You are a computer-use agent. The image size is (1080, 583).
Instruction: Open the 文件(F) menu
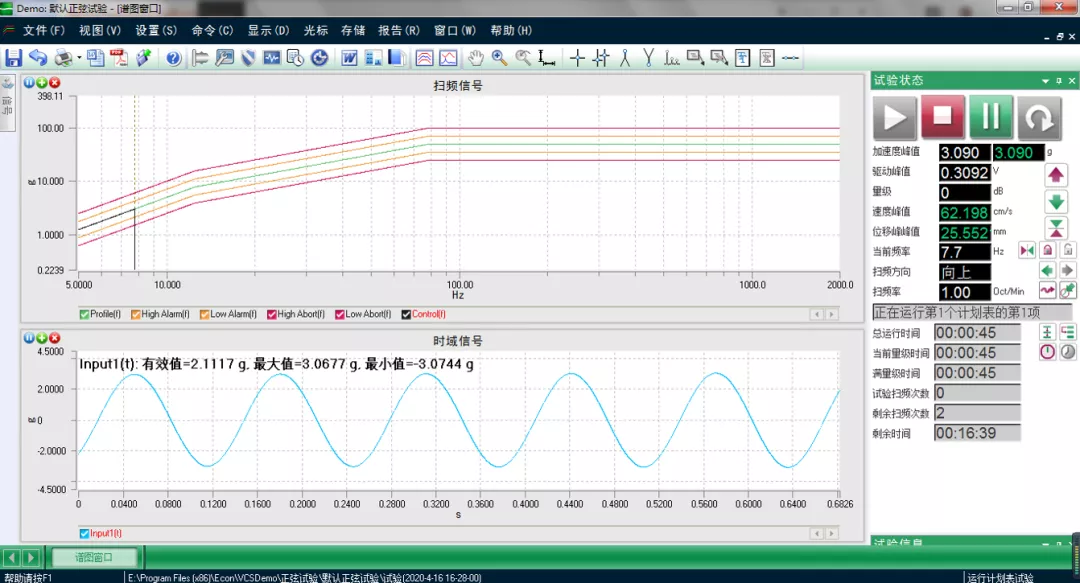coord(43,30)
